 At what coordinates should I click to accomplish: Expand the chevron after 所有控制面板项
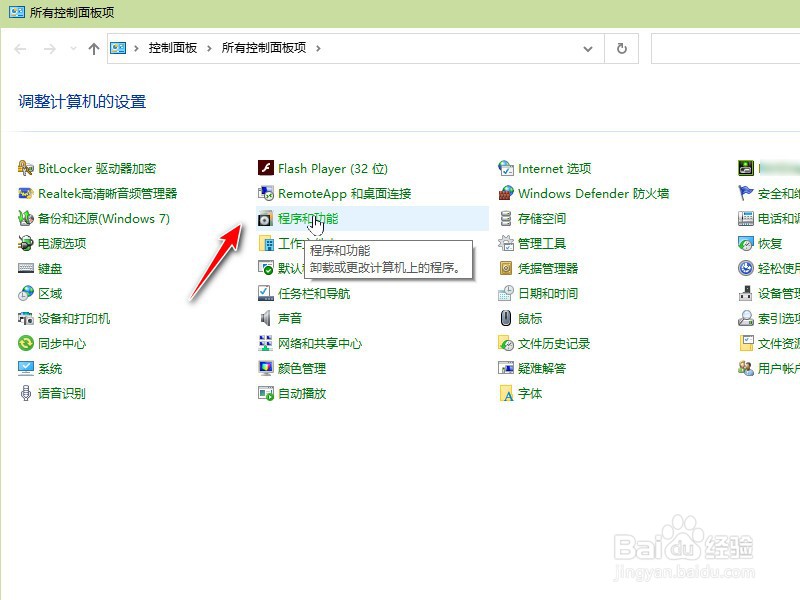coord(318,47)
